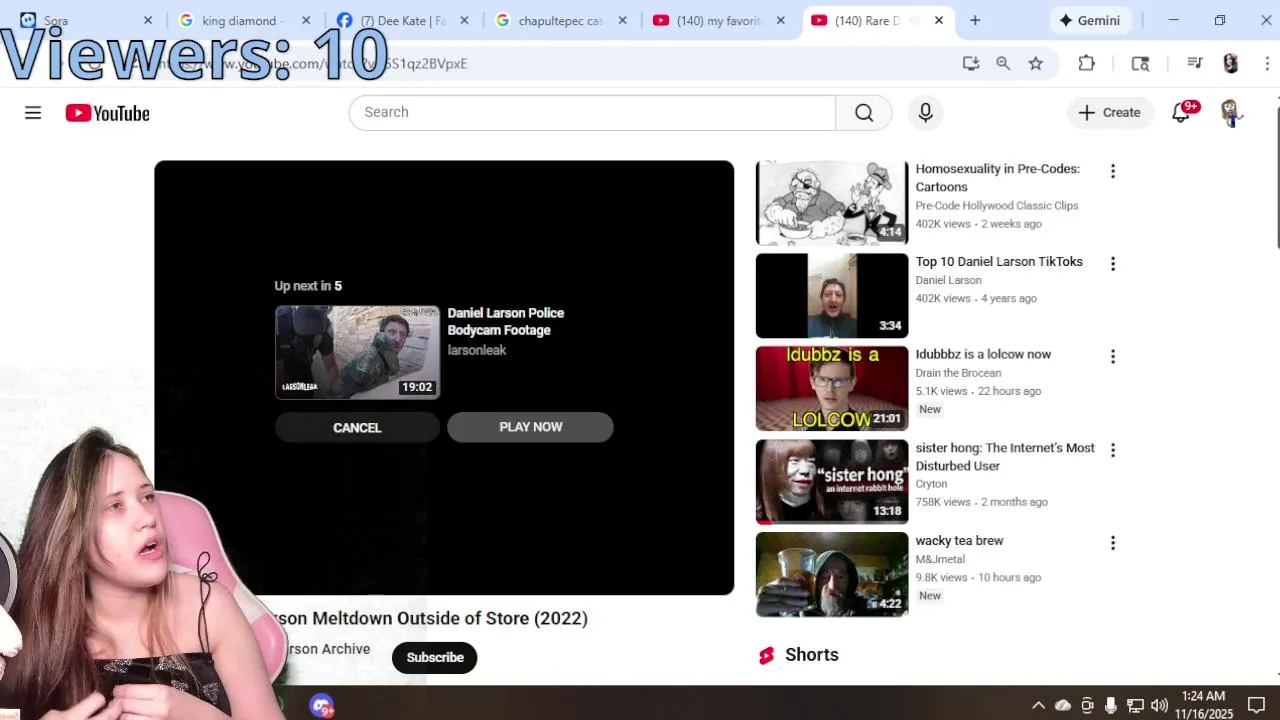Open Pre-Code Hollywood Classic Clips channel
This screenshot has width=1280, height=720.
click(x=997, y=206)
